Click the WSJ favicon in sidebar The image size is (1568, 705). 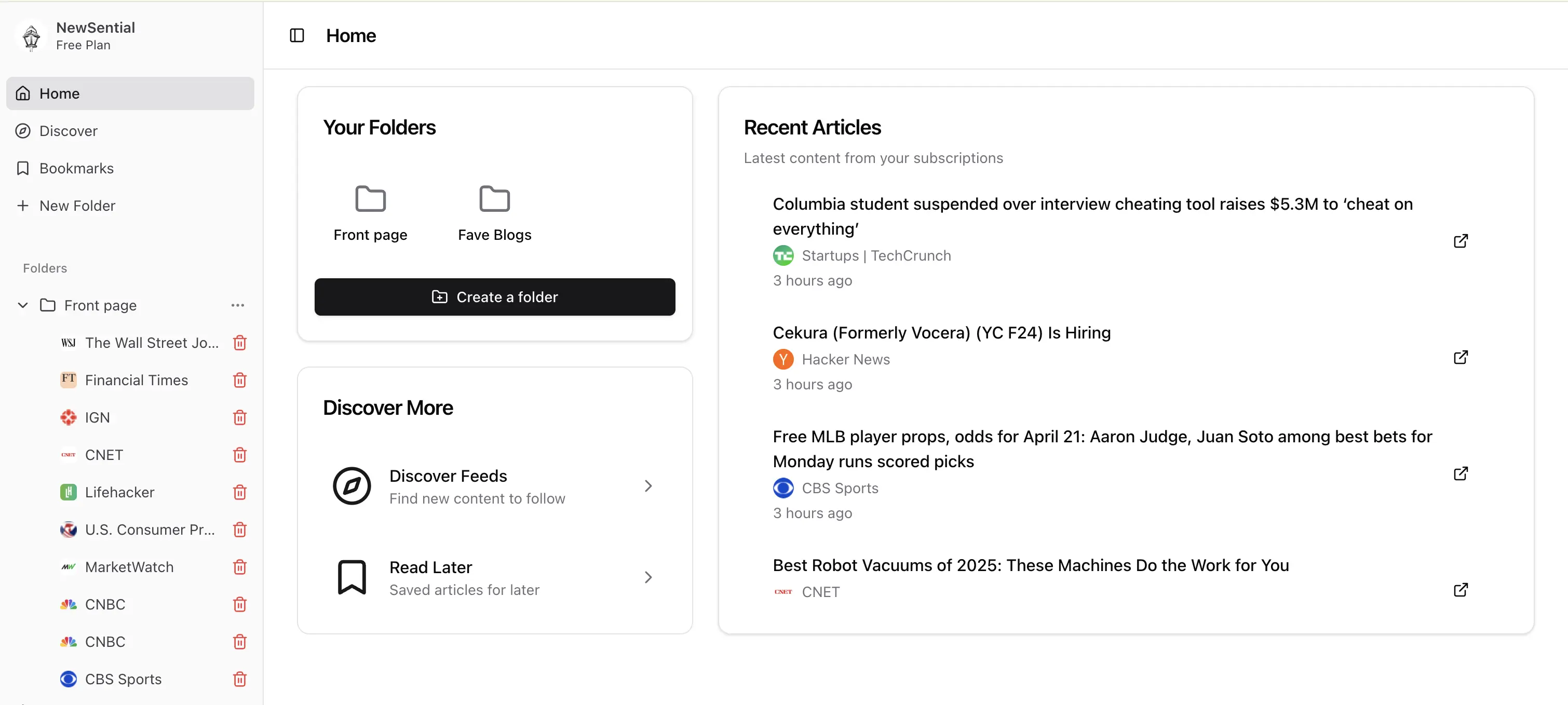[68, 343]
